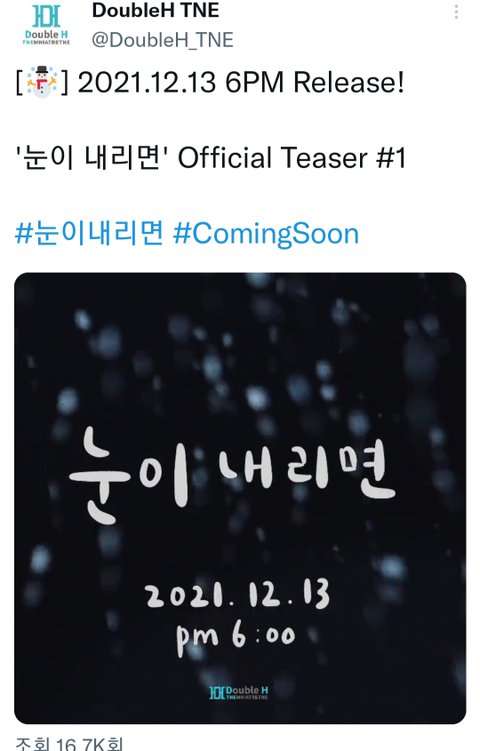Click the Double H wordmark in teaser watermark
Image resolution: width=480 pixels, height=751 pixels.
click(x=247, y=693)
